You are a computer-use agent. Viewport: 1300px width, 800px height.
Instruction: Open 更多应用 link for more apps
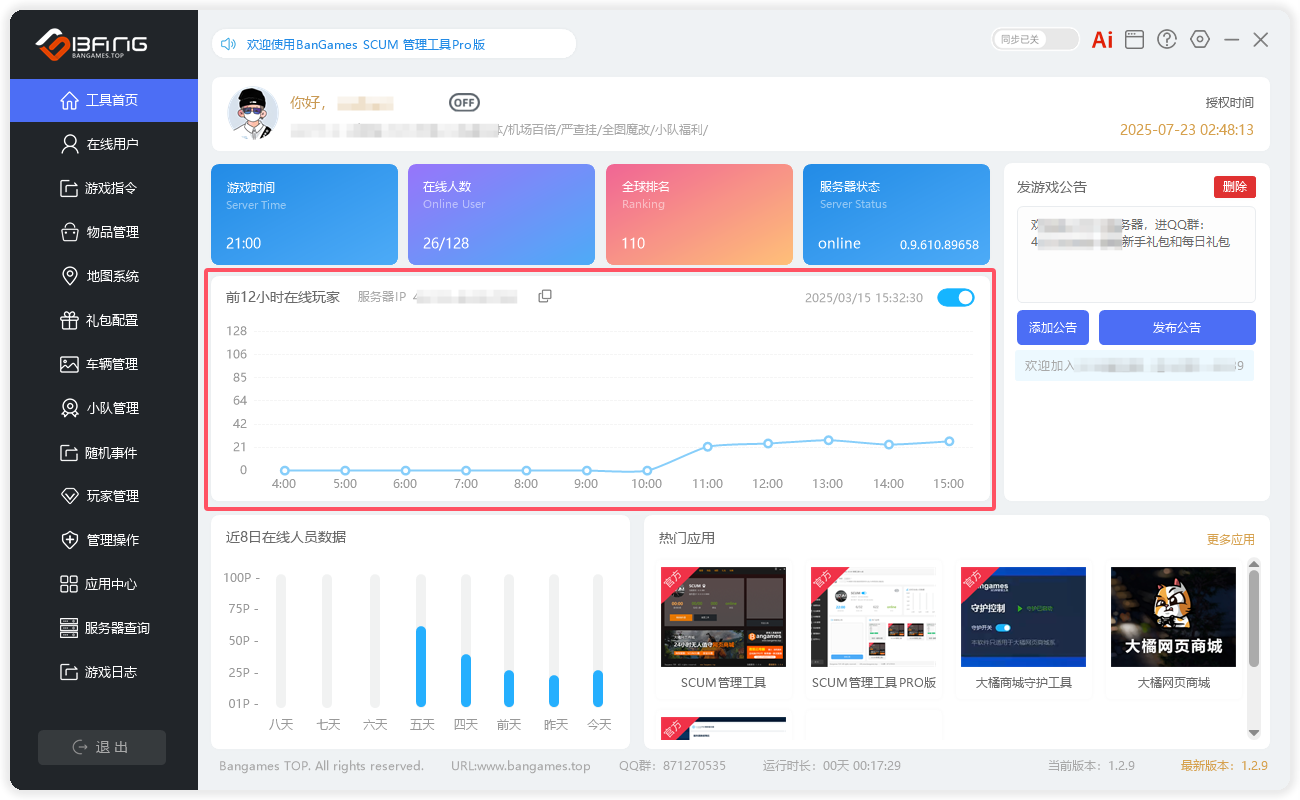coord(1230,539)
